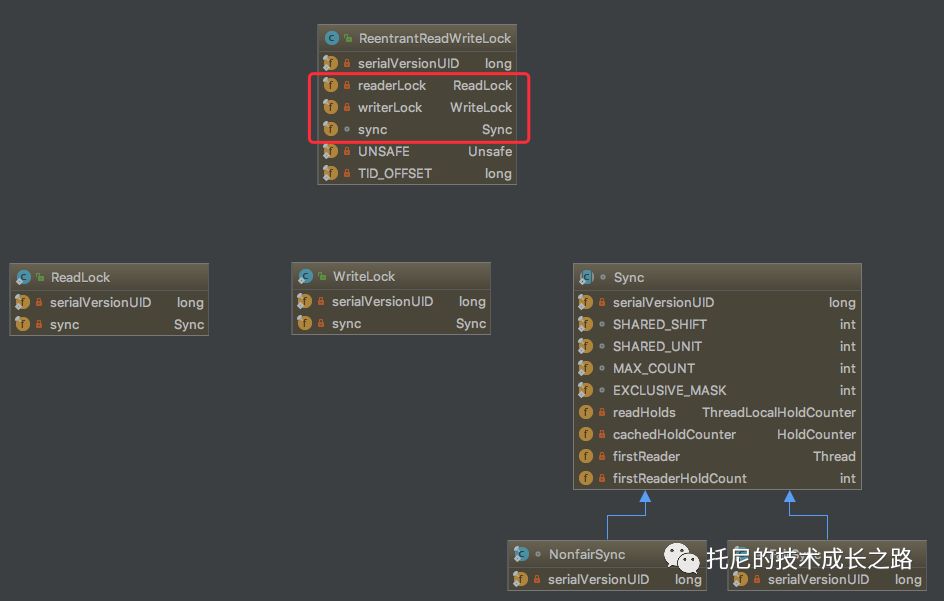Image resolution: width=944 pixels, height=601 pixels.
Task: Click the field icon of firstReader
Action: [585, 456]
